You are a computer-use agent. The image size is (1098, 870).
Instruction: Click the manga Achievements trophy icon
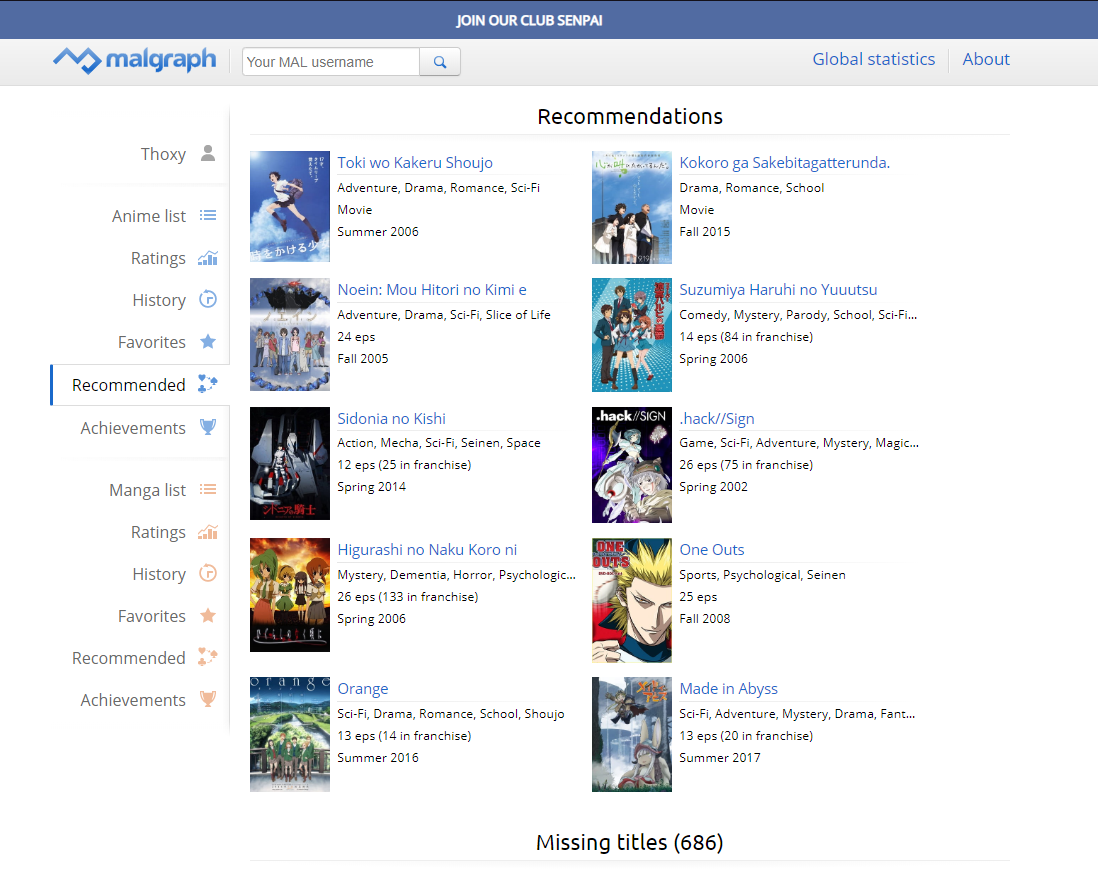pos(208,700)
